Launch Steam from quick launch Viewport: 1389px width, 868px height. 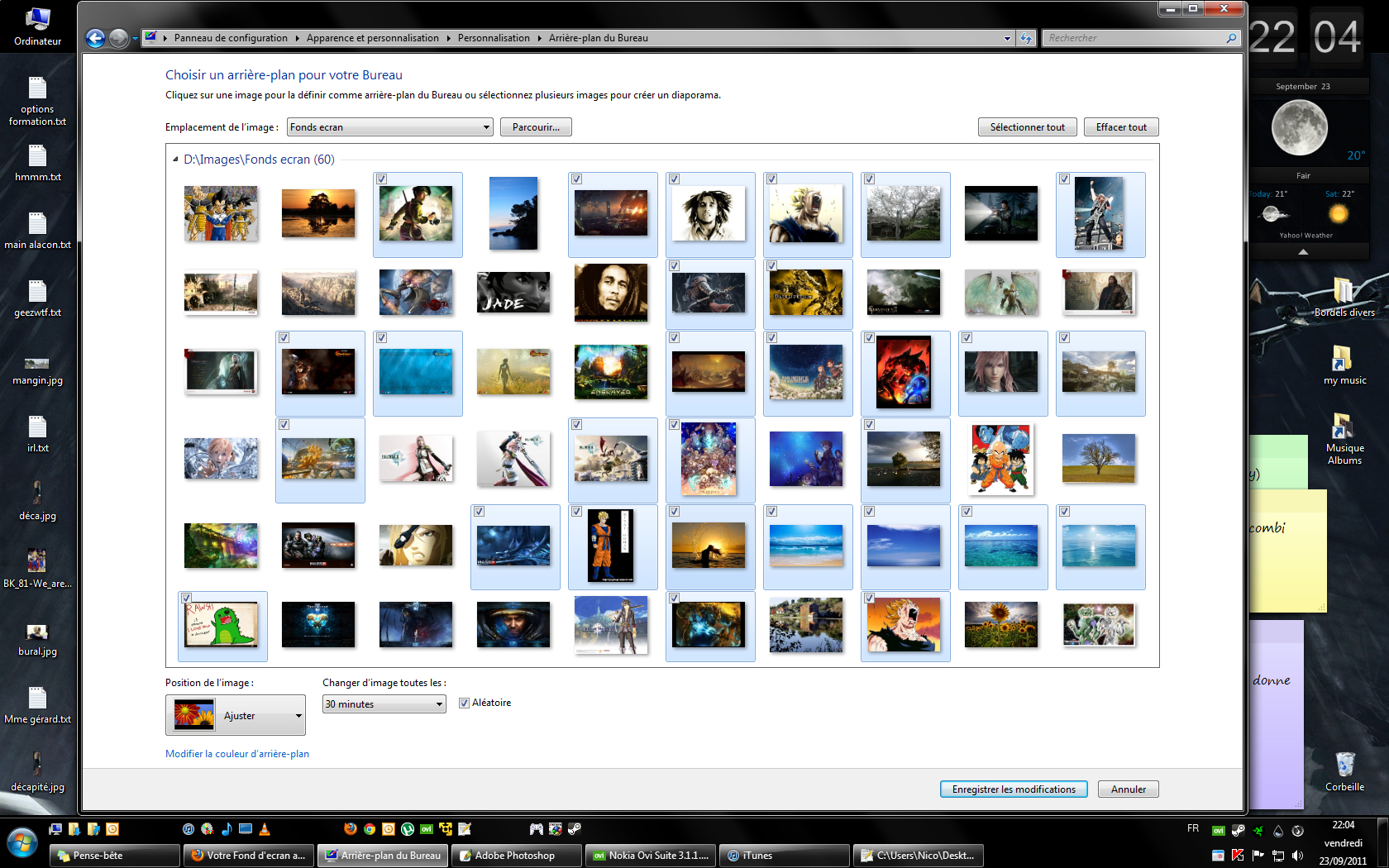click(x=574, y=829)
